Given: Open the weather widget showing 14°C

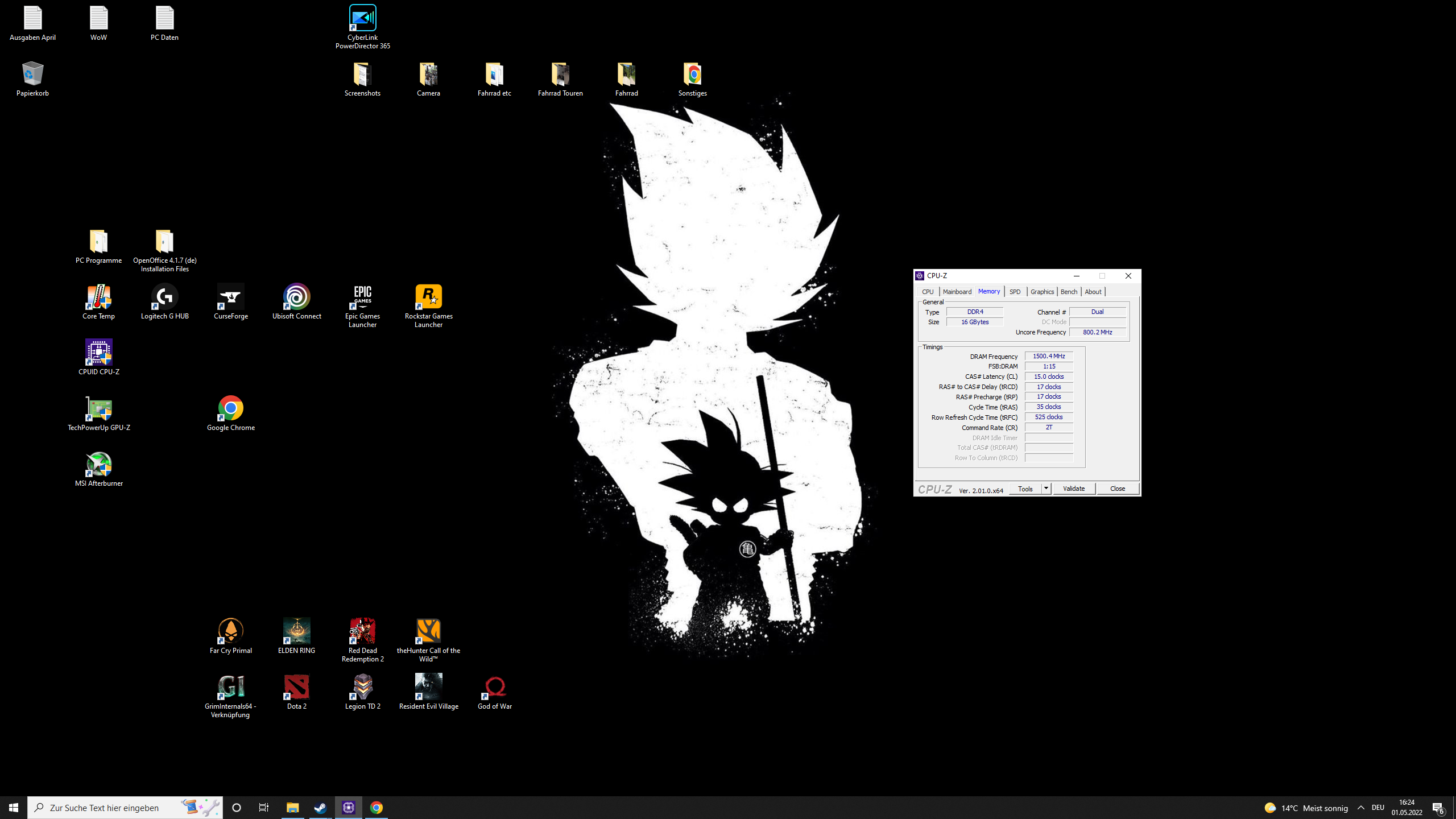Looking at the screenshot, I should pyautogui.click(x=1306, y=808).
